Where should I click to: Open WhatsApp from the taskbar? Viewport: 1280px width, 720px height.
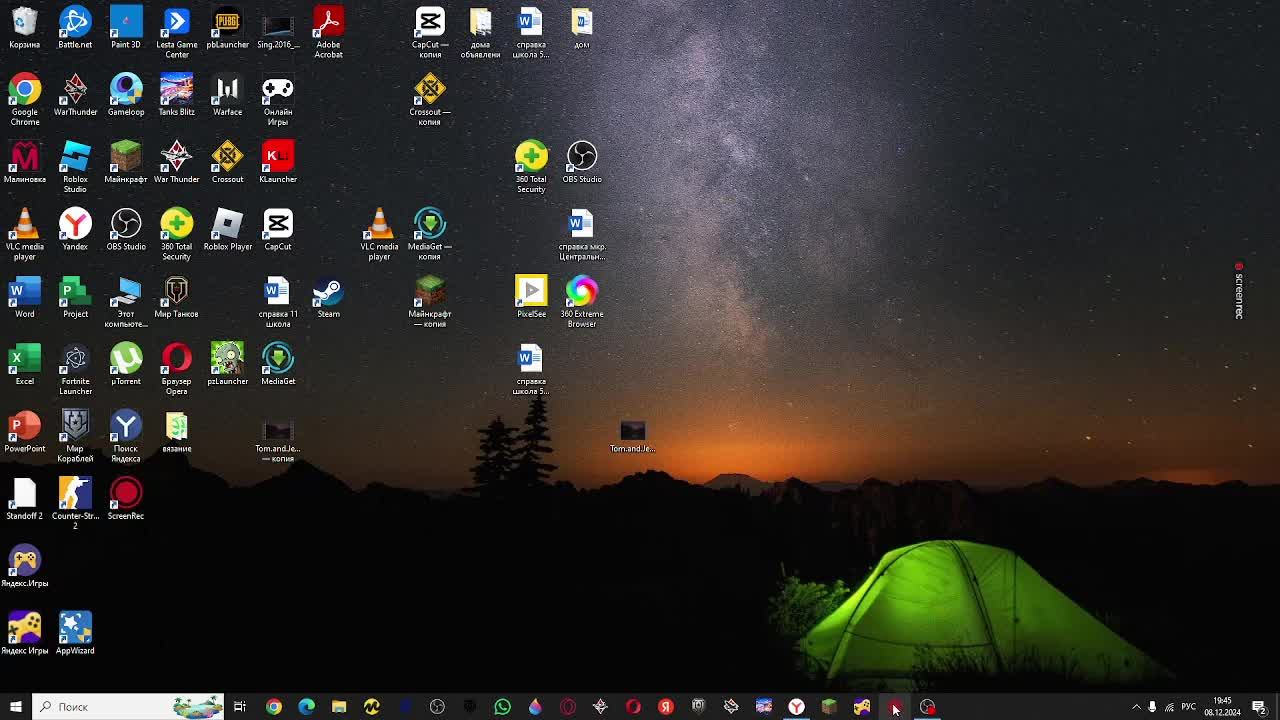pyautogui.click(x=502, y=707)
